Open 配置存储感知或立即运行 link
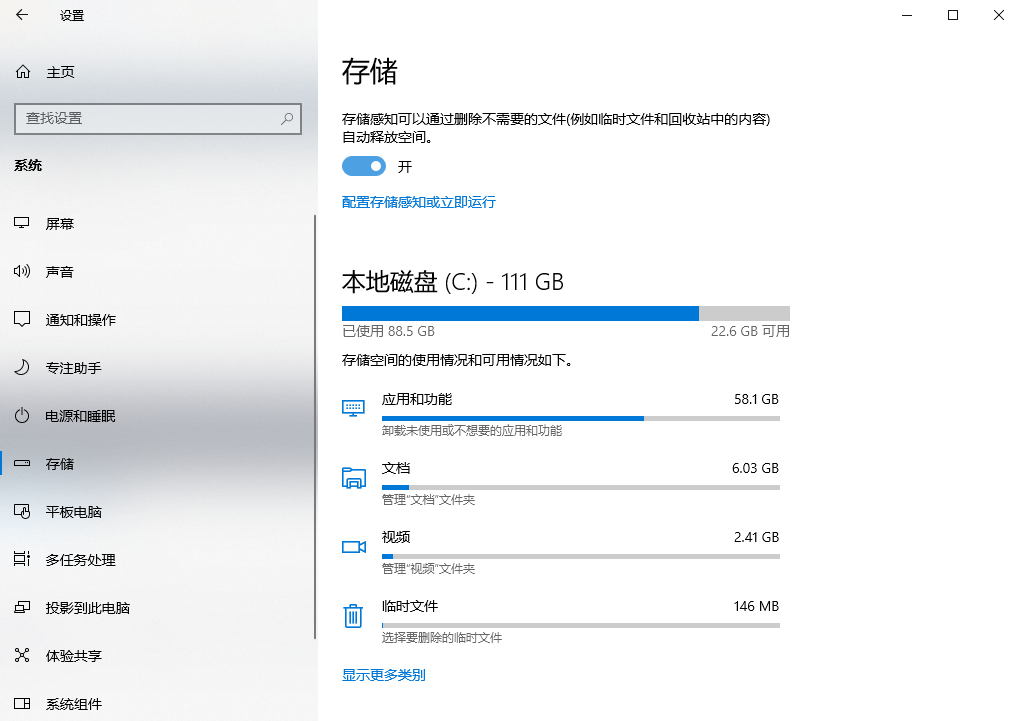The height and width of the screenshot is (721, 1018). click(x=418, y=202)
